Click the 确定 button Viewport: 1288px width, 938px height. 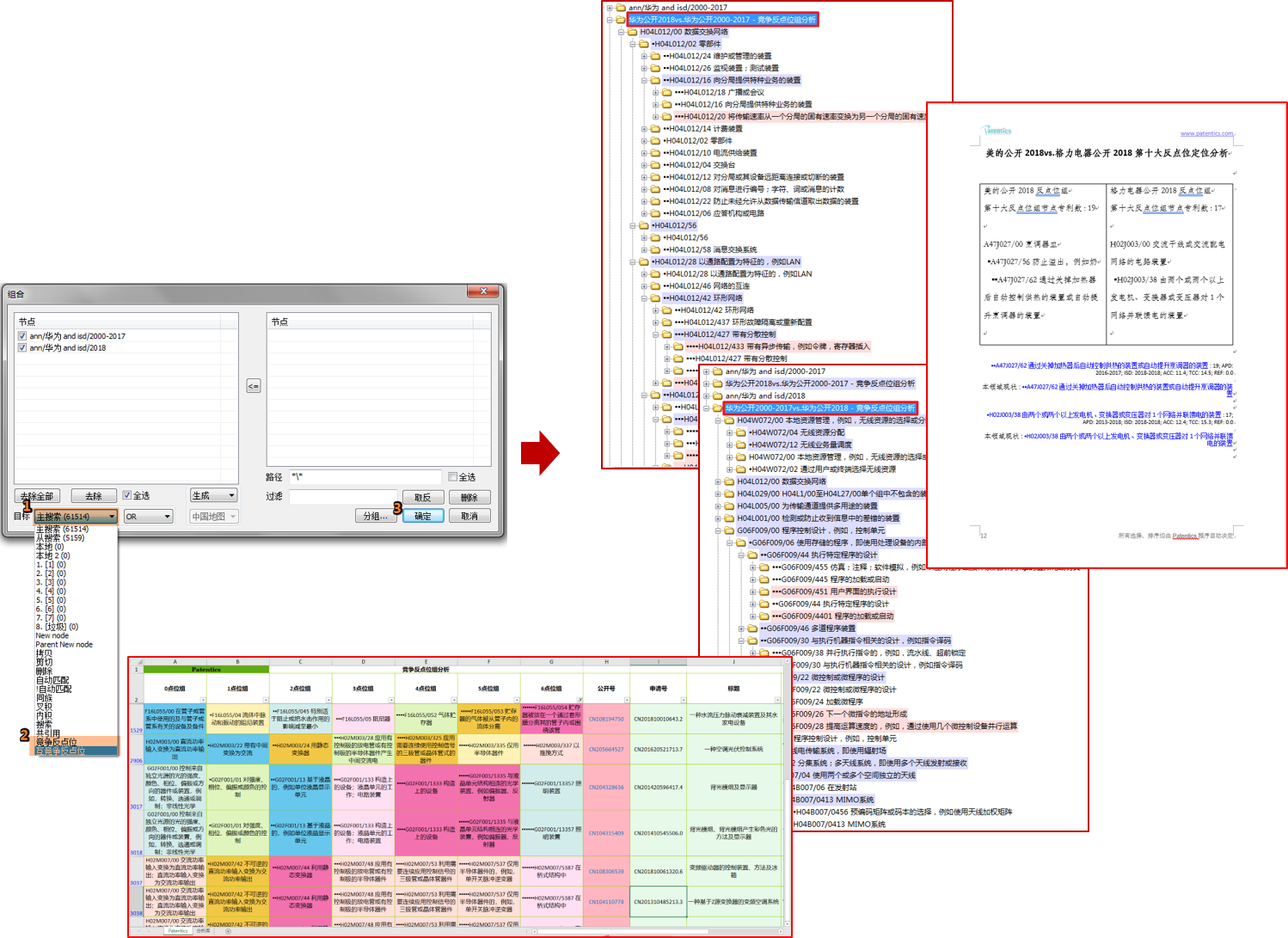(423, 517)
